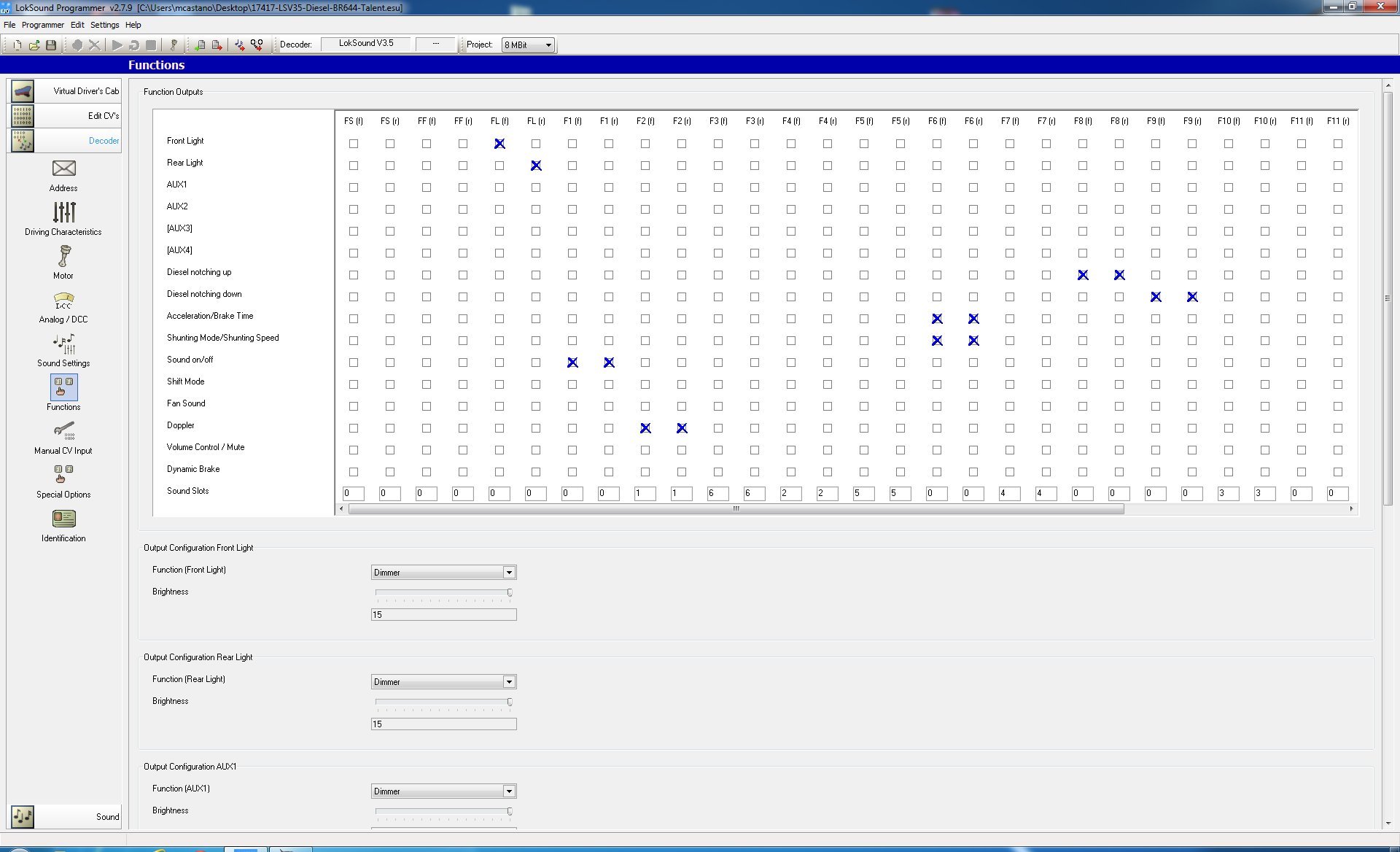Viewport: 1400px width, 852px height.
Task: Open the Programmer menu
Action: click(x=43, y=25)
